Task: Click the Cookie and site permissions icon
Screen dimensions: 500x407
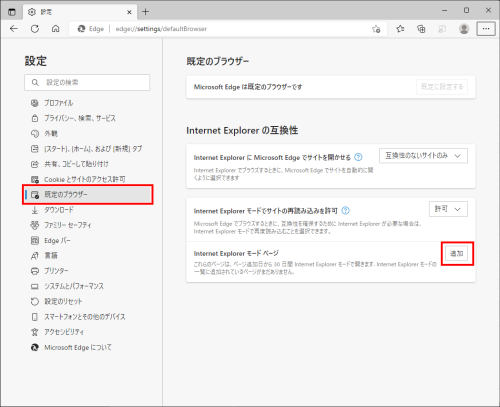Action: (35, 179)
